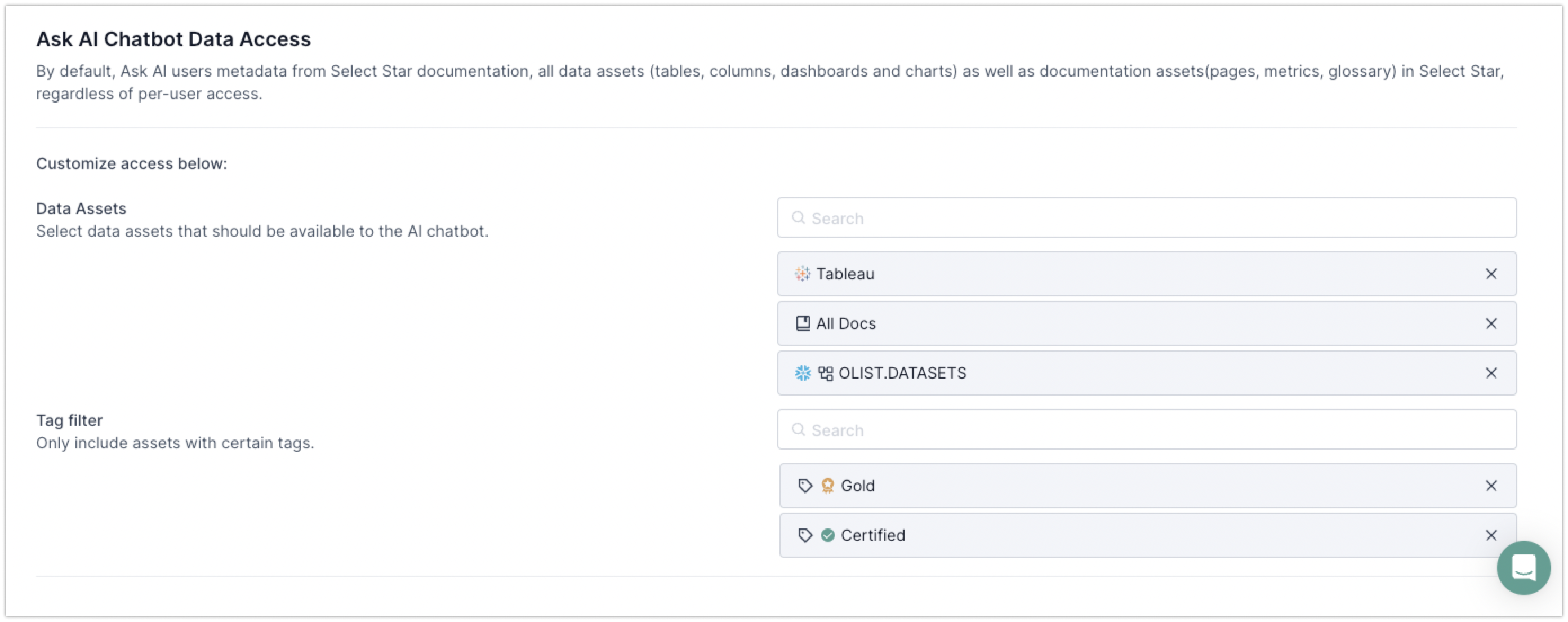This screenshot has width=1568, height=622.
Task: Click the Gold medal badge icon
Action: click(827, 486)
